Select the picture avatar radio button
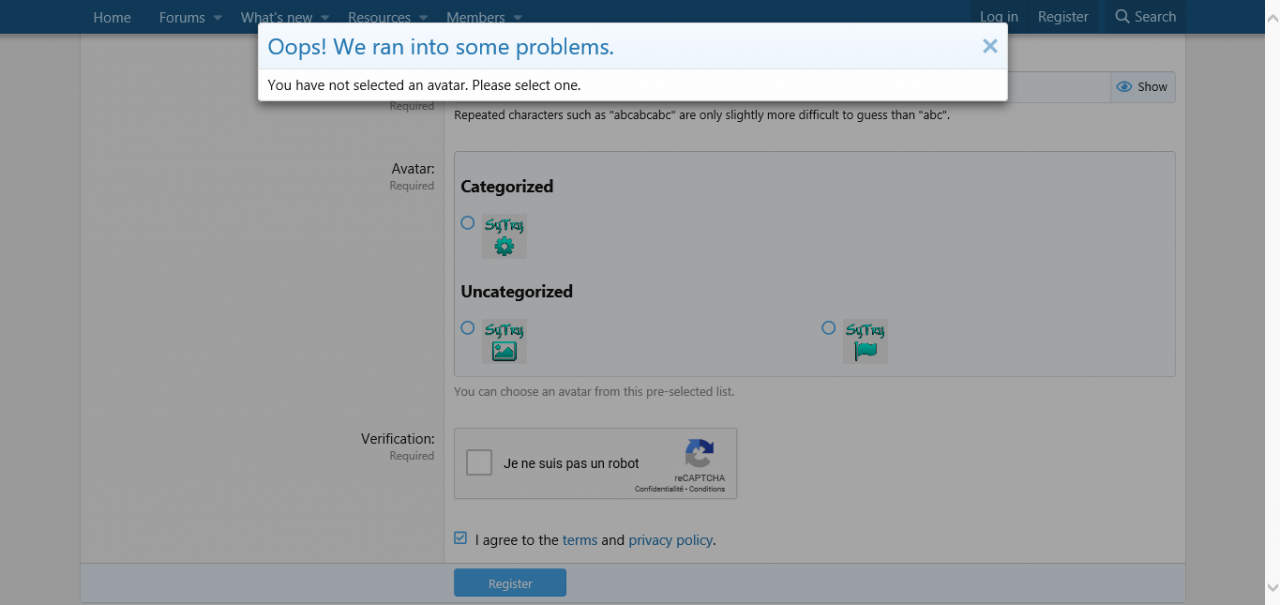Screen dimensions: 1280x605 (467, 328)
